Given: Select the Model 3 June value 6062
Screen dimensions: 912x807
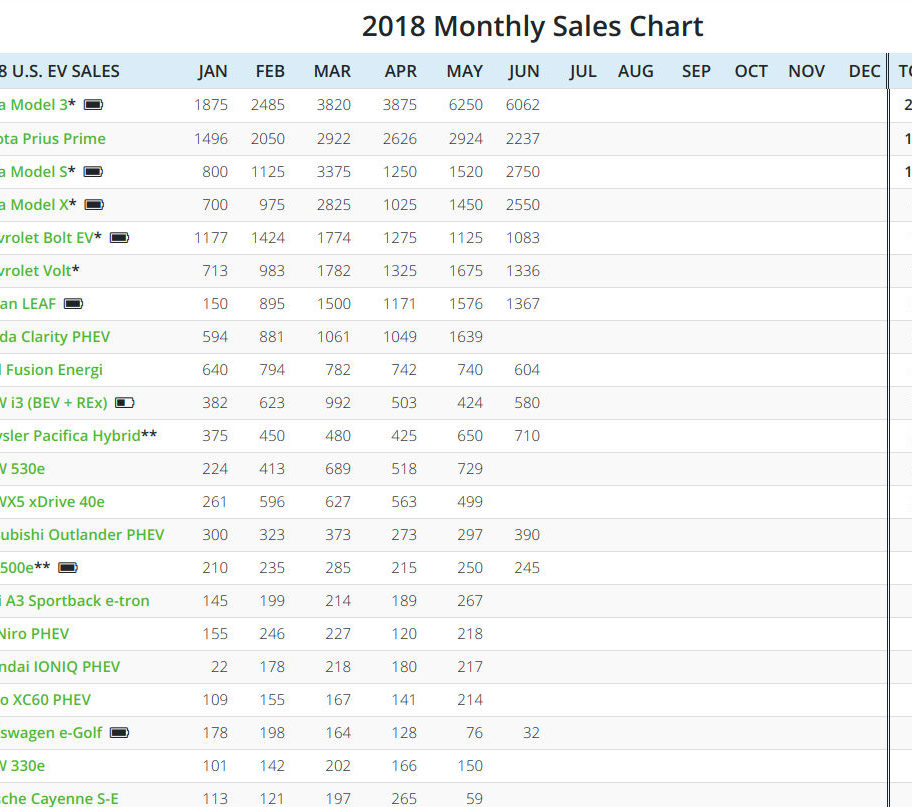Looking at the screenshot, I should pos(523,105).
